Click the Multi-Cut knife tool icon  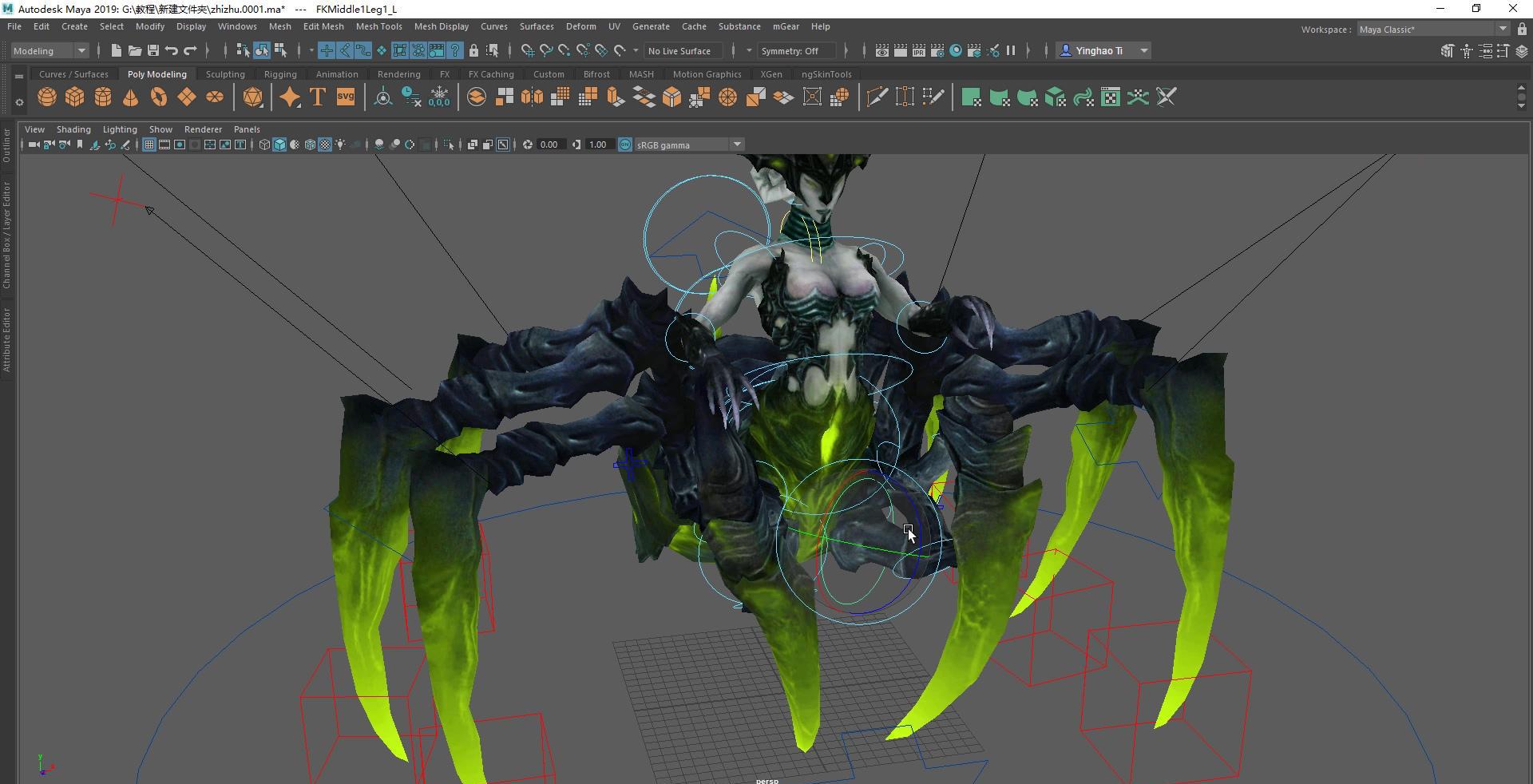(x=877, y=97)
